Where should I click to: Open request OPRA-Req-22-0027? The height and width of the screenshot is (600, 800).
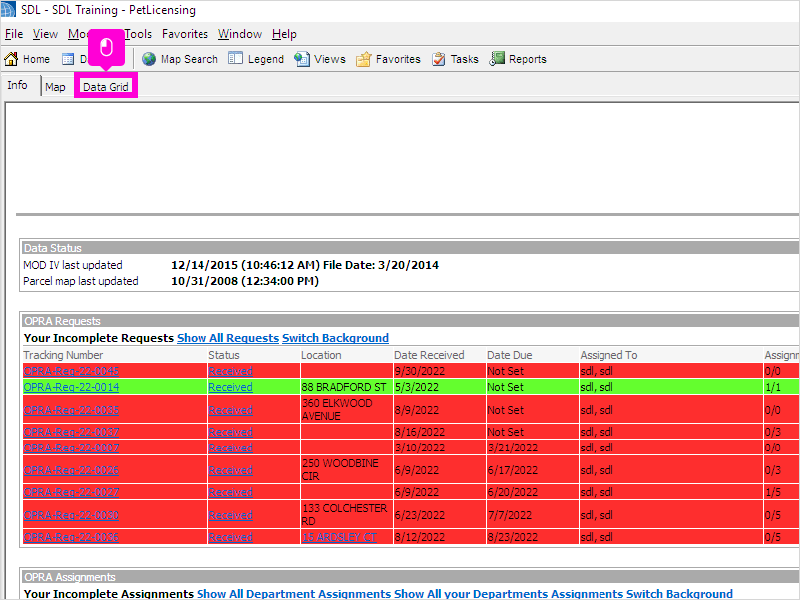click(71, 492)
